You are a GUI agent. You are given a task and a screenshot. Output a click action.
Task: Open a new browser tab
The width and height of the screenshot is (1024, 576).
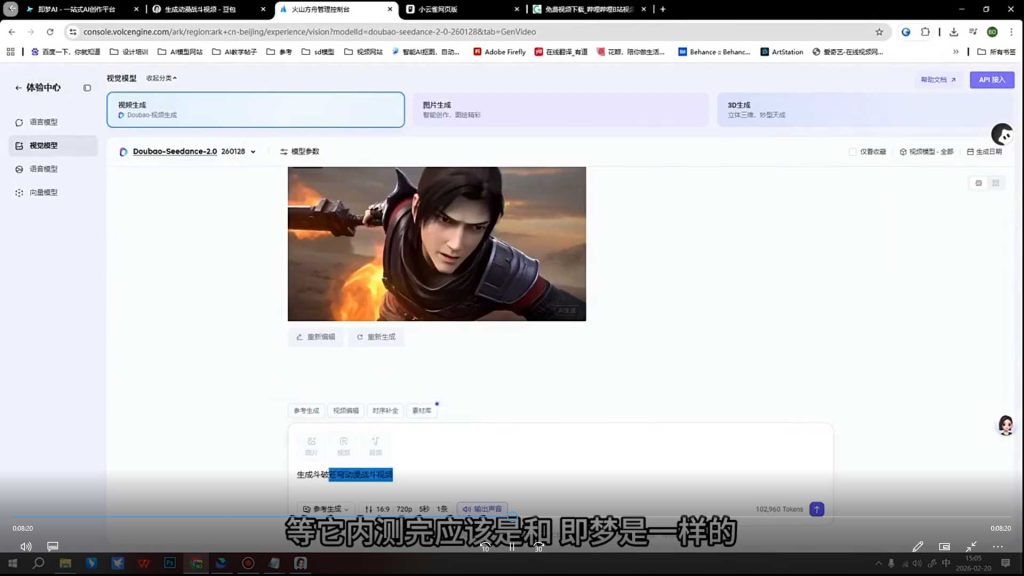662,9
